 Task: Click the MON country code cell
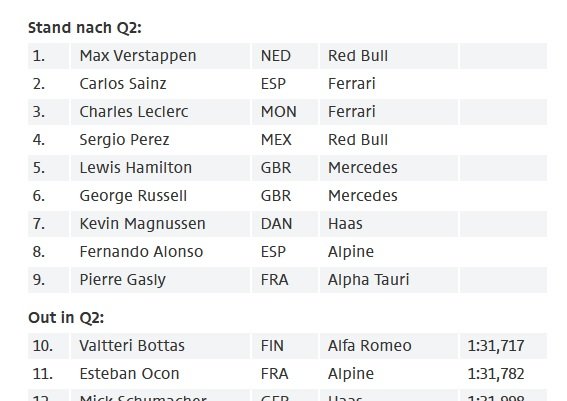(285, 112)
